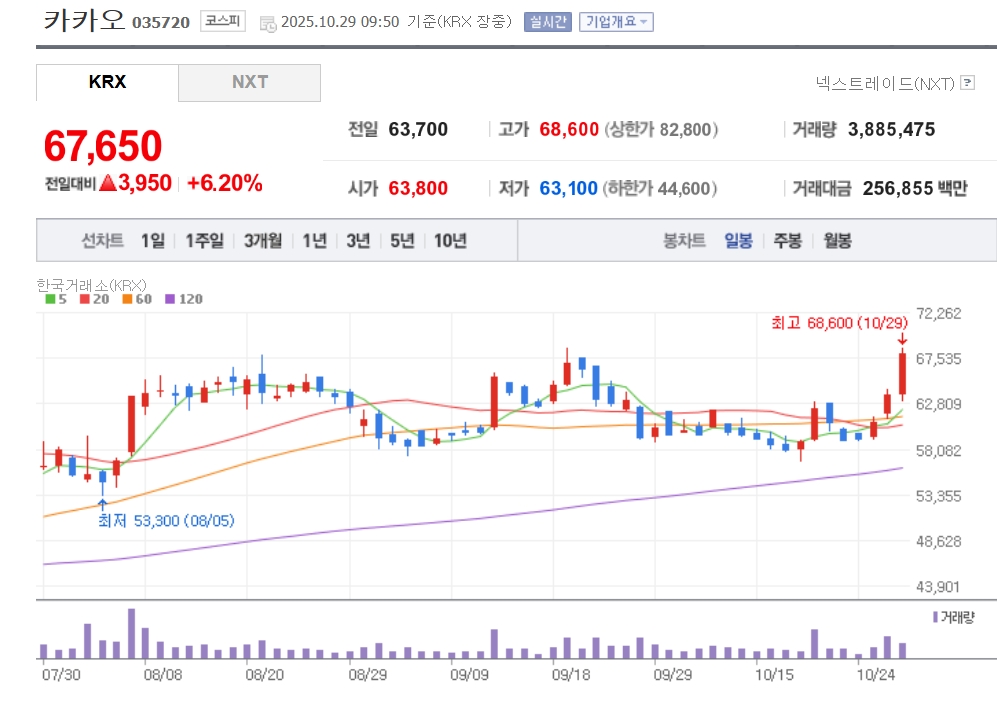The image size is (997, 704).
Task: Click the 72,262 price axis label
Action: point(939,314)
